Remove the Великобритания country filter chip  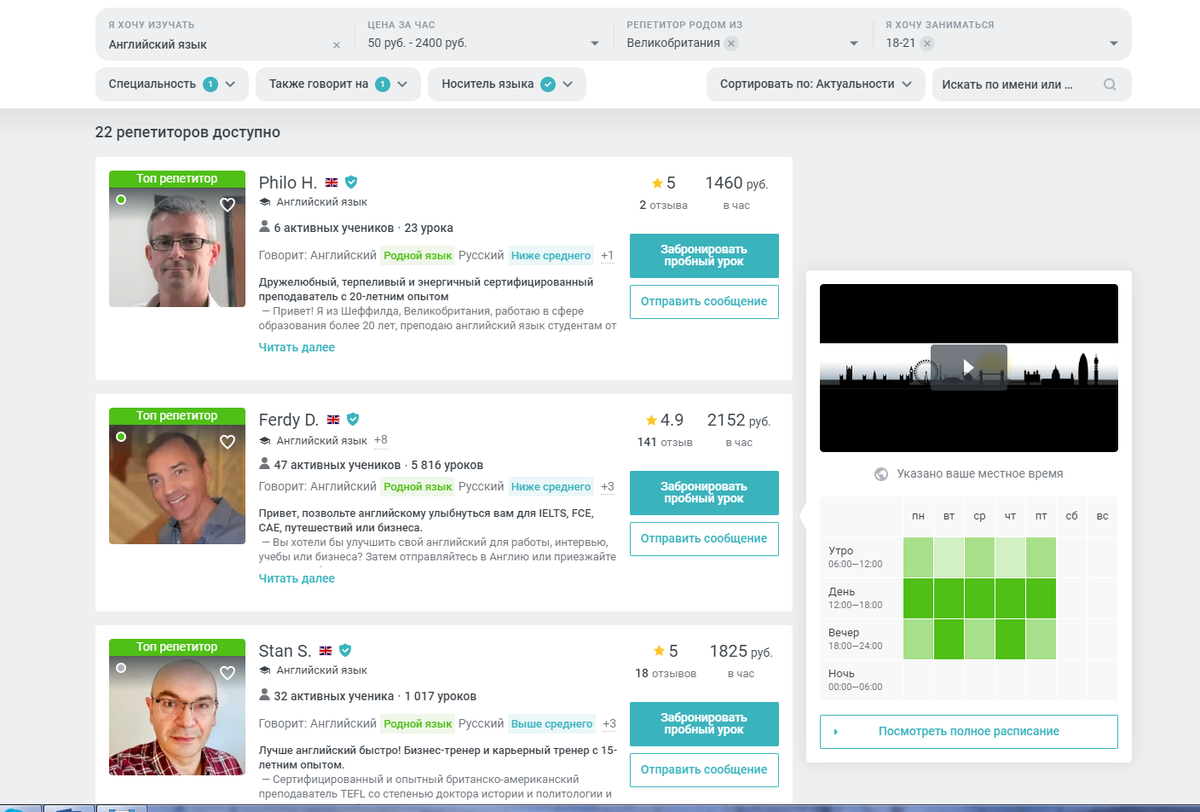732,43
